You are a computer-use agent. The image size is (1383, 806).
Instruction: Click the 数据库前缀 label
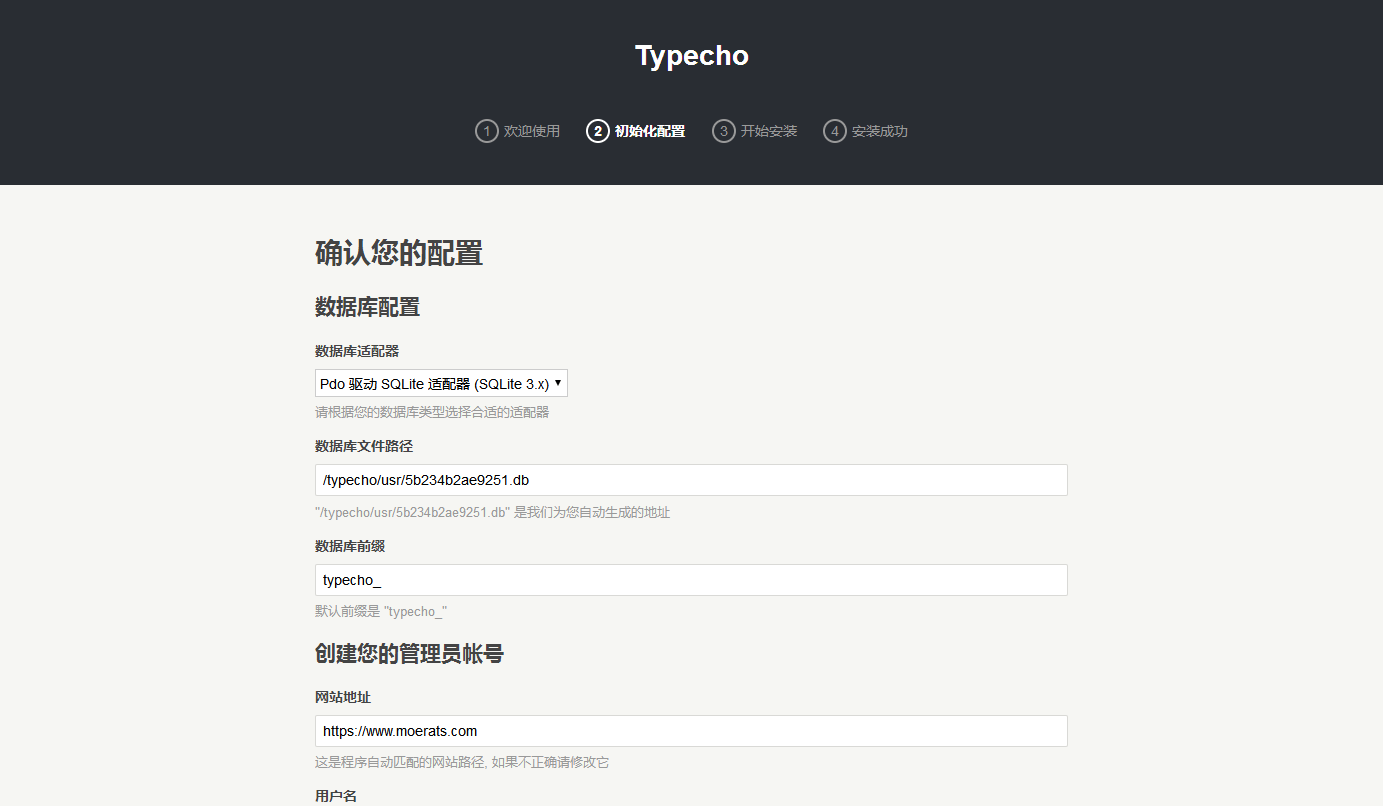[350, 546]
